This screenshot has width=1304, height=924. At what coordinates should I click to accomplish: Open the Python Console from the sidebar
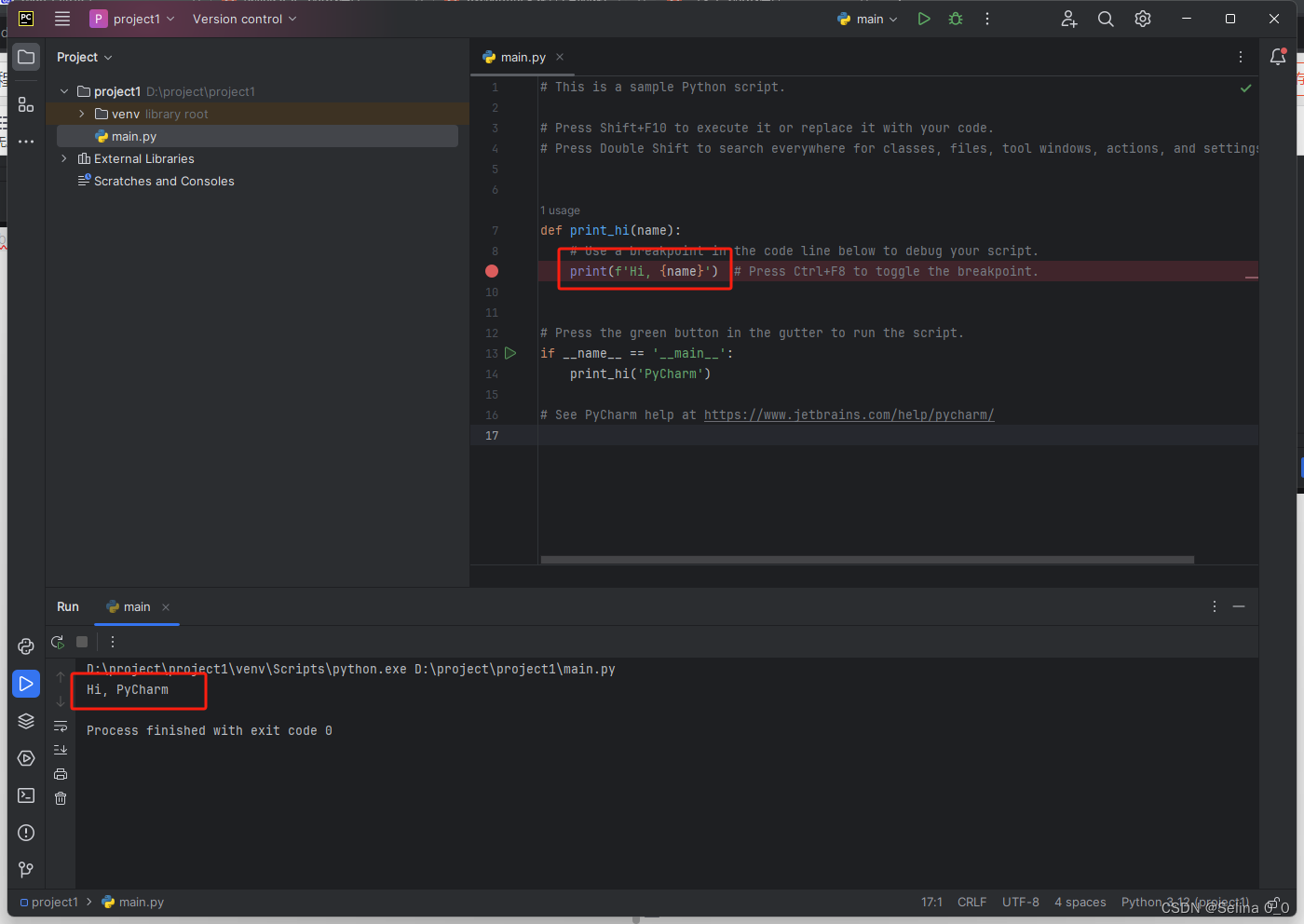coord(25,645)
